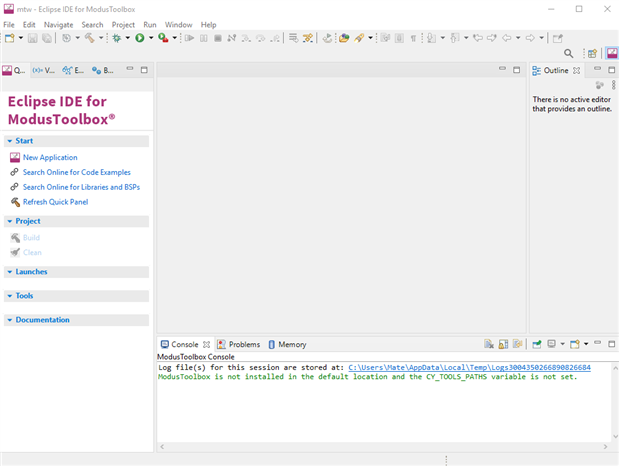Click the Save icon in toolbar
The image size is (619, 466).
tap(32, 38)
